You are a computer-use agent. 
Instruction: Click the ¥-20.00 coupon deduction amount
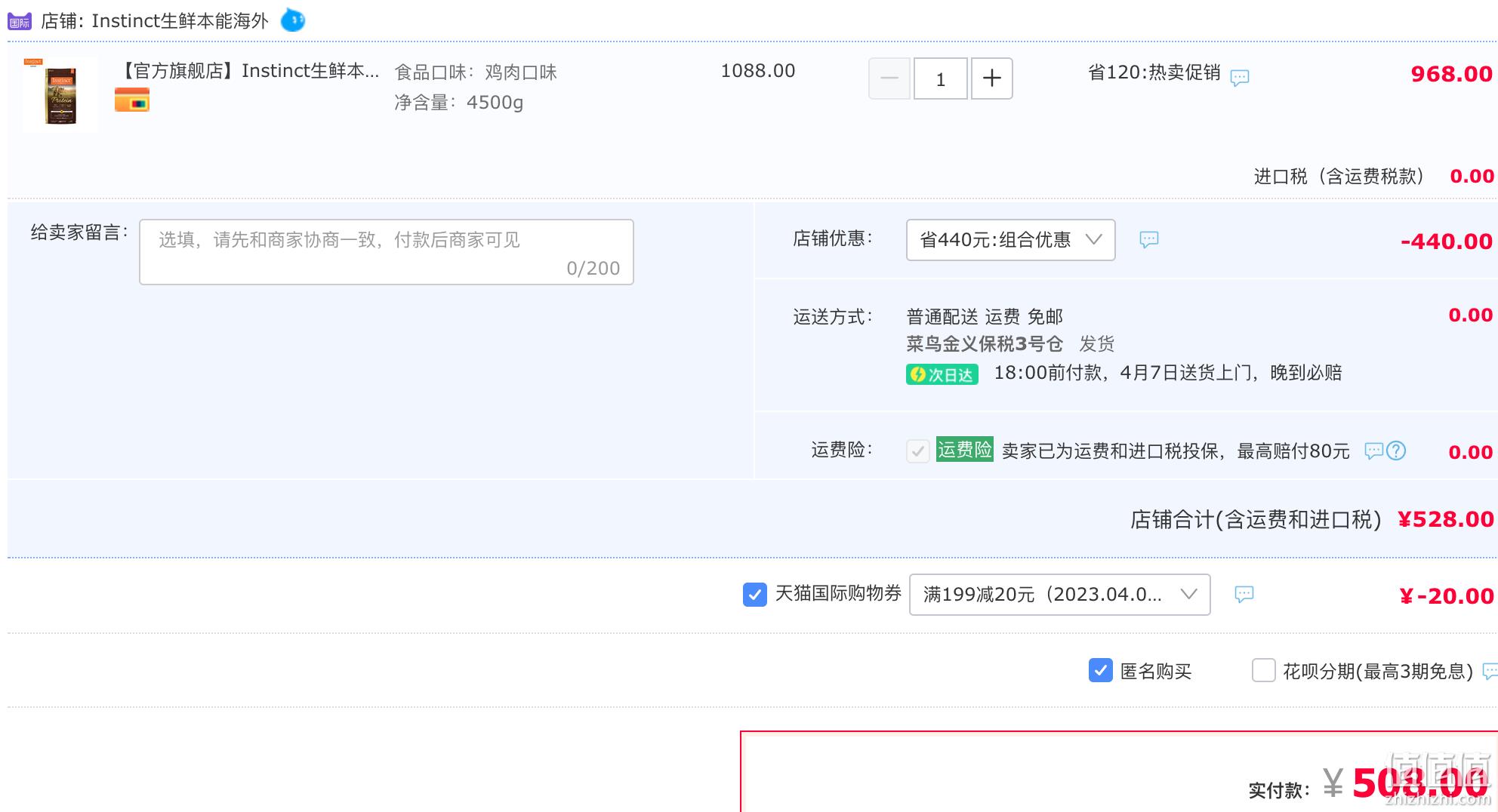(1447, 596)
